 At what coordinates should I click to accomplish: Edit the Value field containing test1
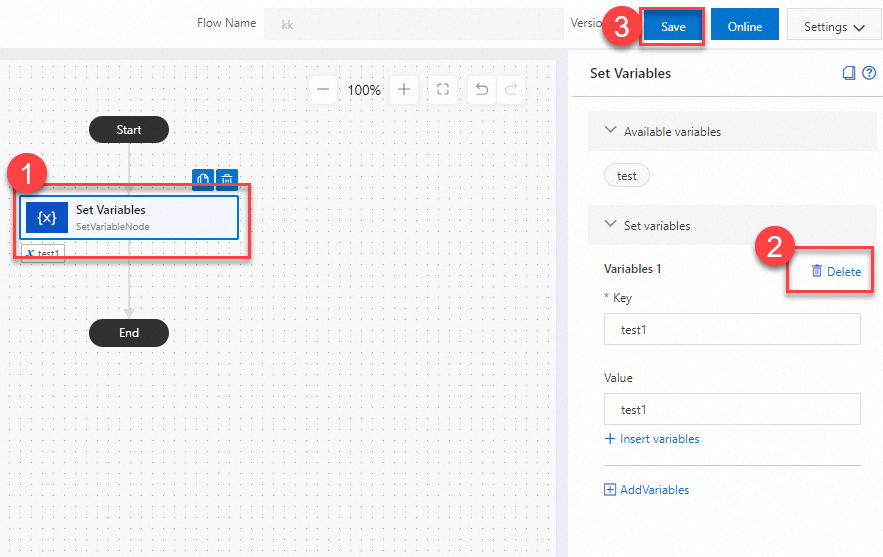[x=732, y=409]
